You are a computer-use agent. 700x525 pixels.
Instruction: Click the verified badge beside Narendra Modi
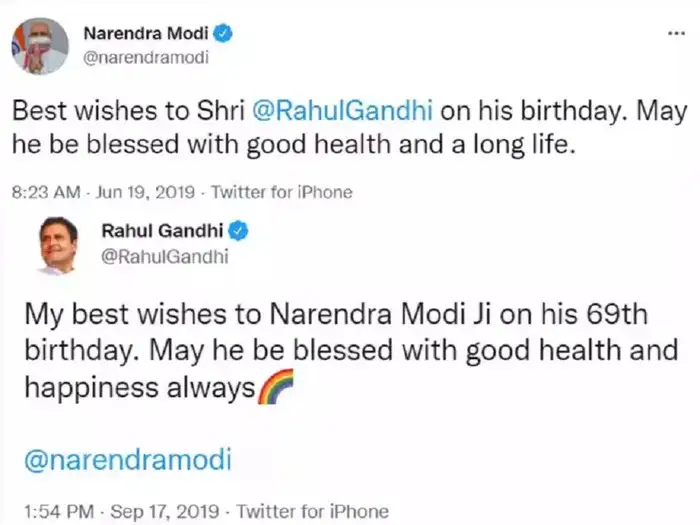(x=225, y=34)
